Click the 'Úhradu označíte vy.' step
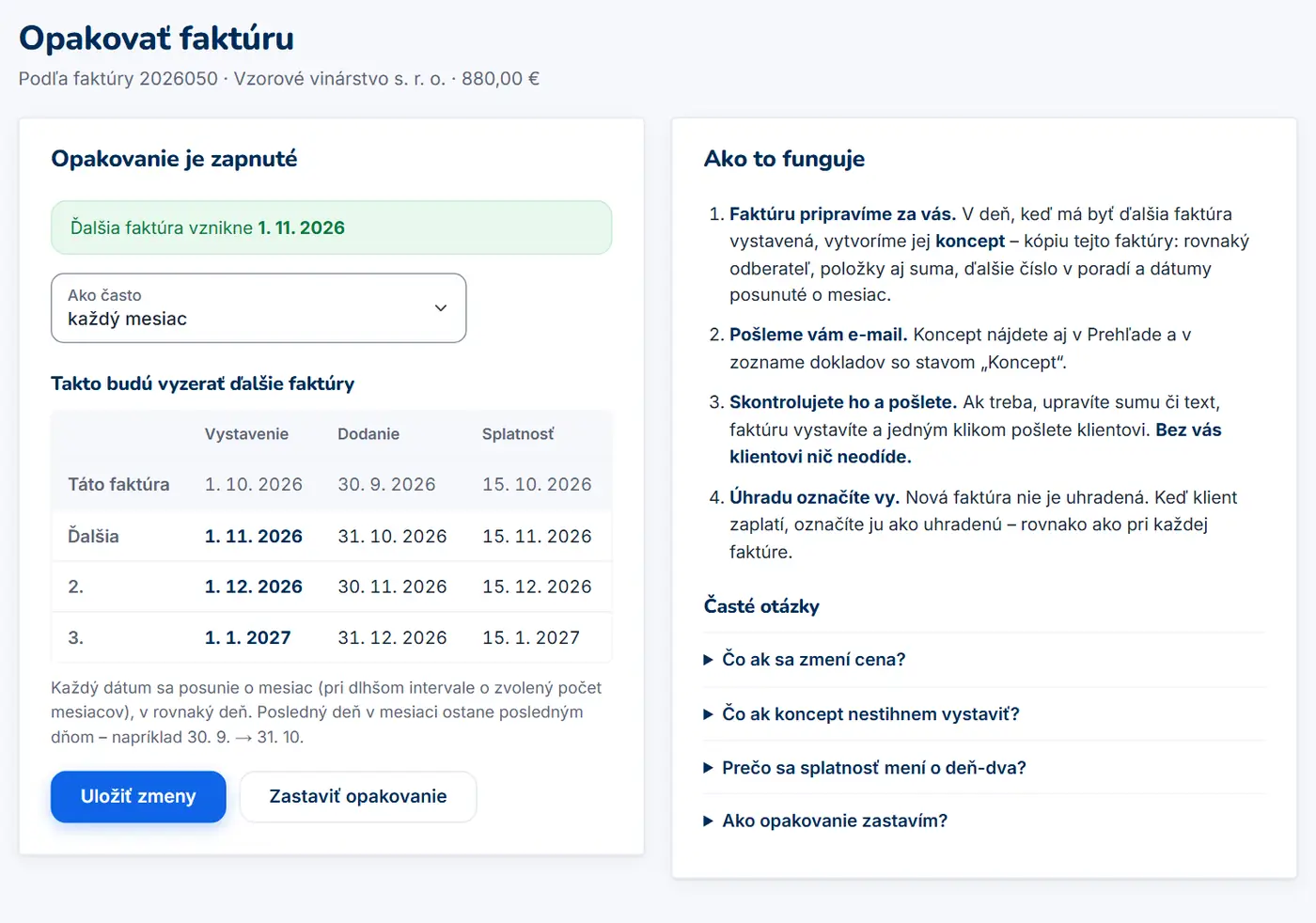 (x=814, y=497)
